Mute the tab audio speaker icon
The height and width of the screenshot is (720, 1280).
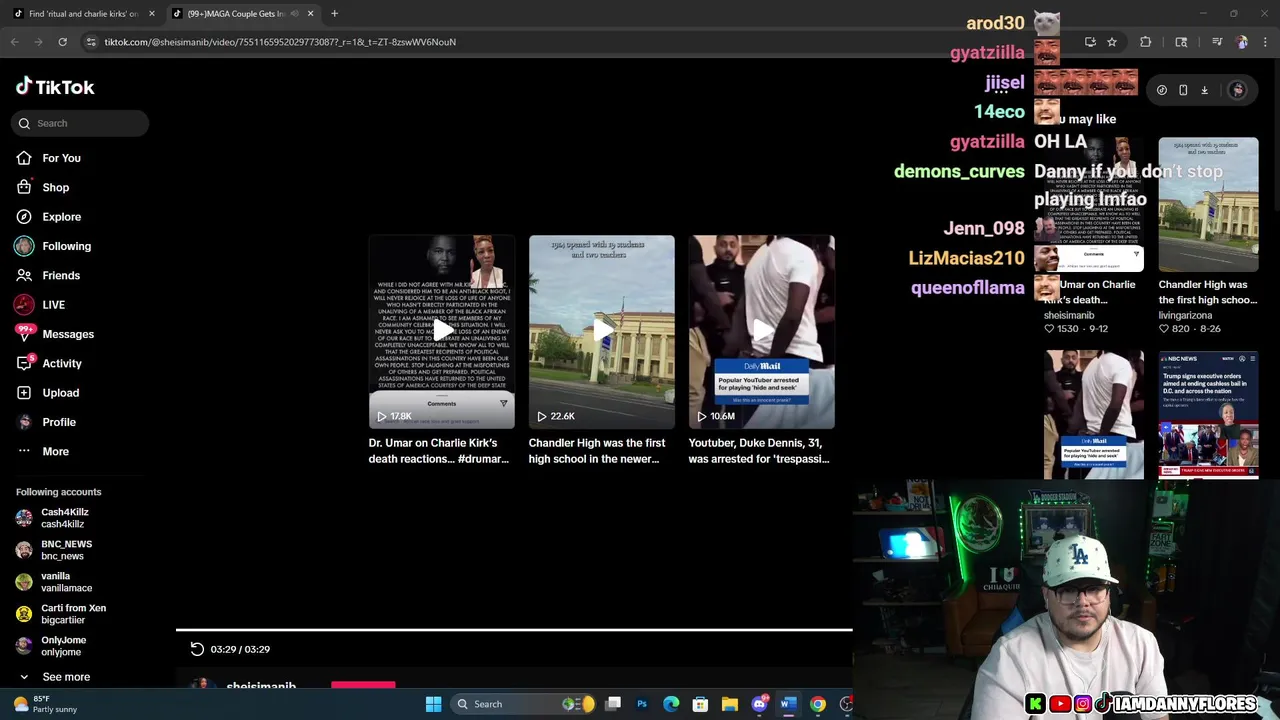[294, 14]
